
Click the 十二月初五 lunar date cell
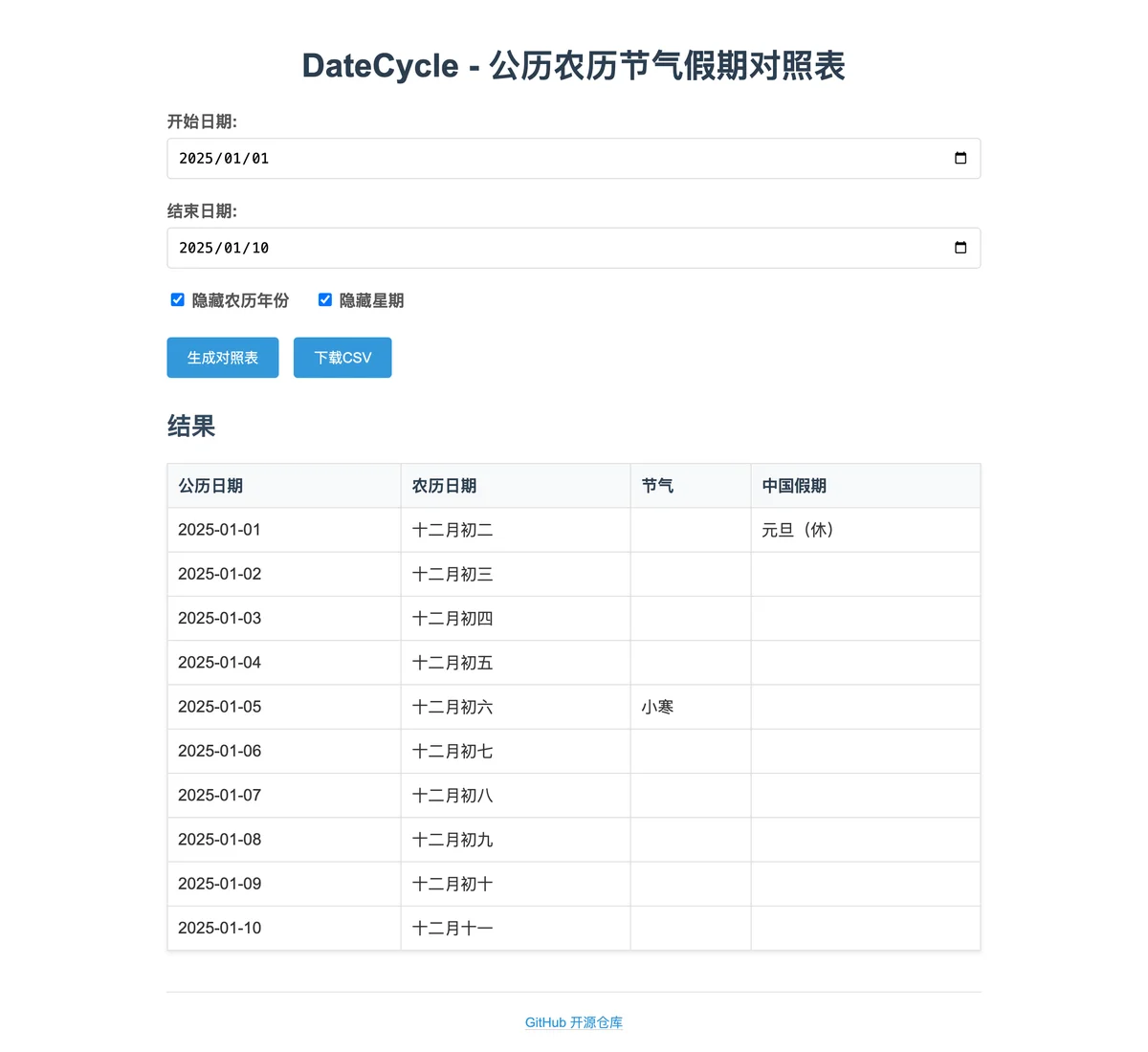tap(516, 663)
